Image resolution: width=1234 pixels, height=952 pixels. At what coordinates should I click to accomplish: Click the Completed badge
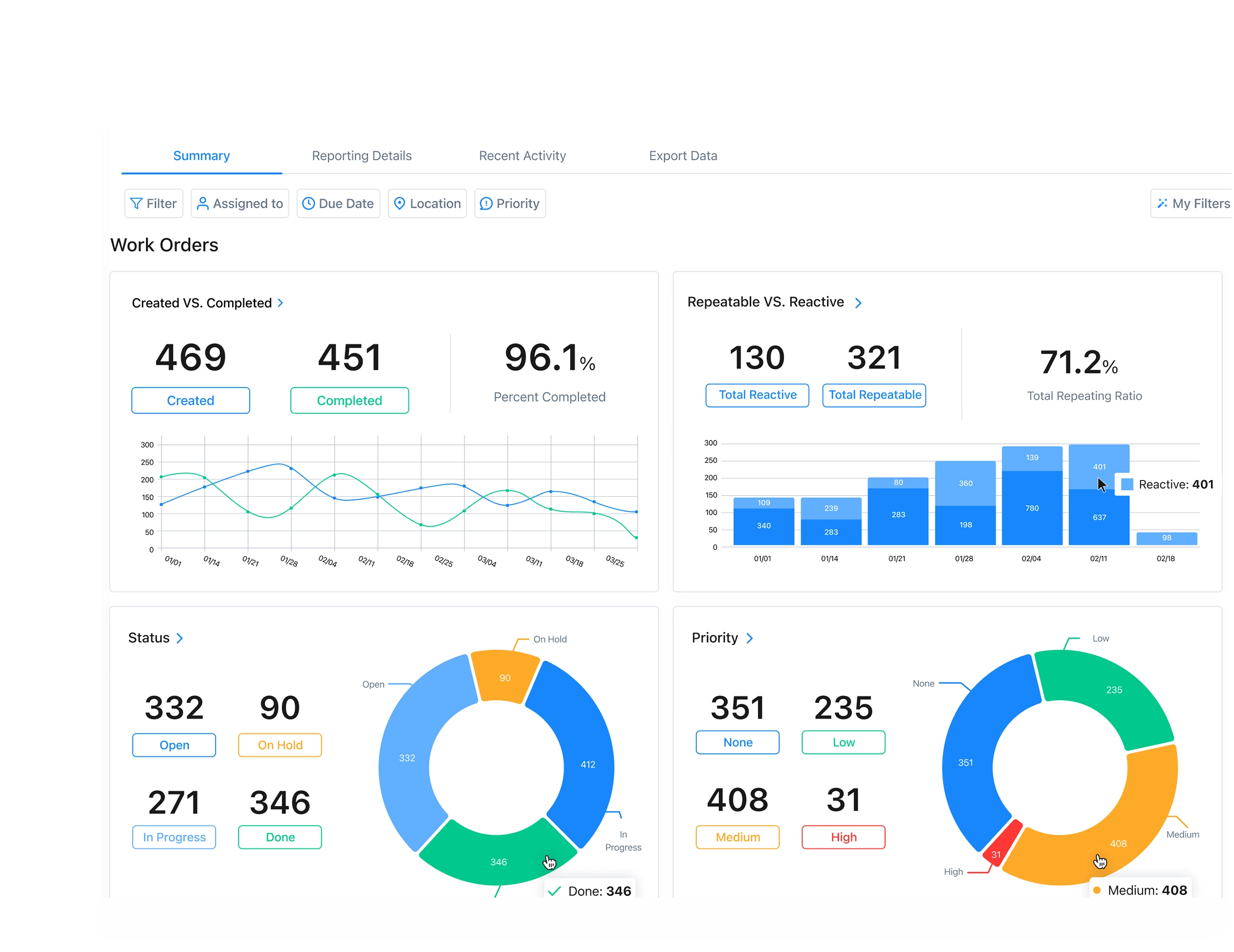(x=349, y=400)
